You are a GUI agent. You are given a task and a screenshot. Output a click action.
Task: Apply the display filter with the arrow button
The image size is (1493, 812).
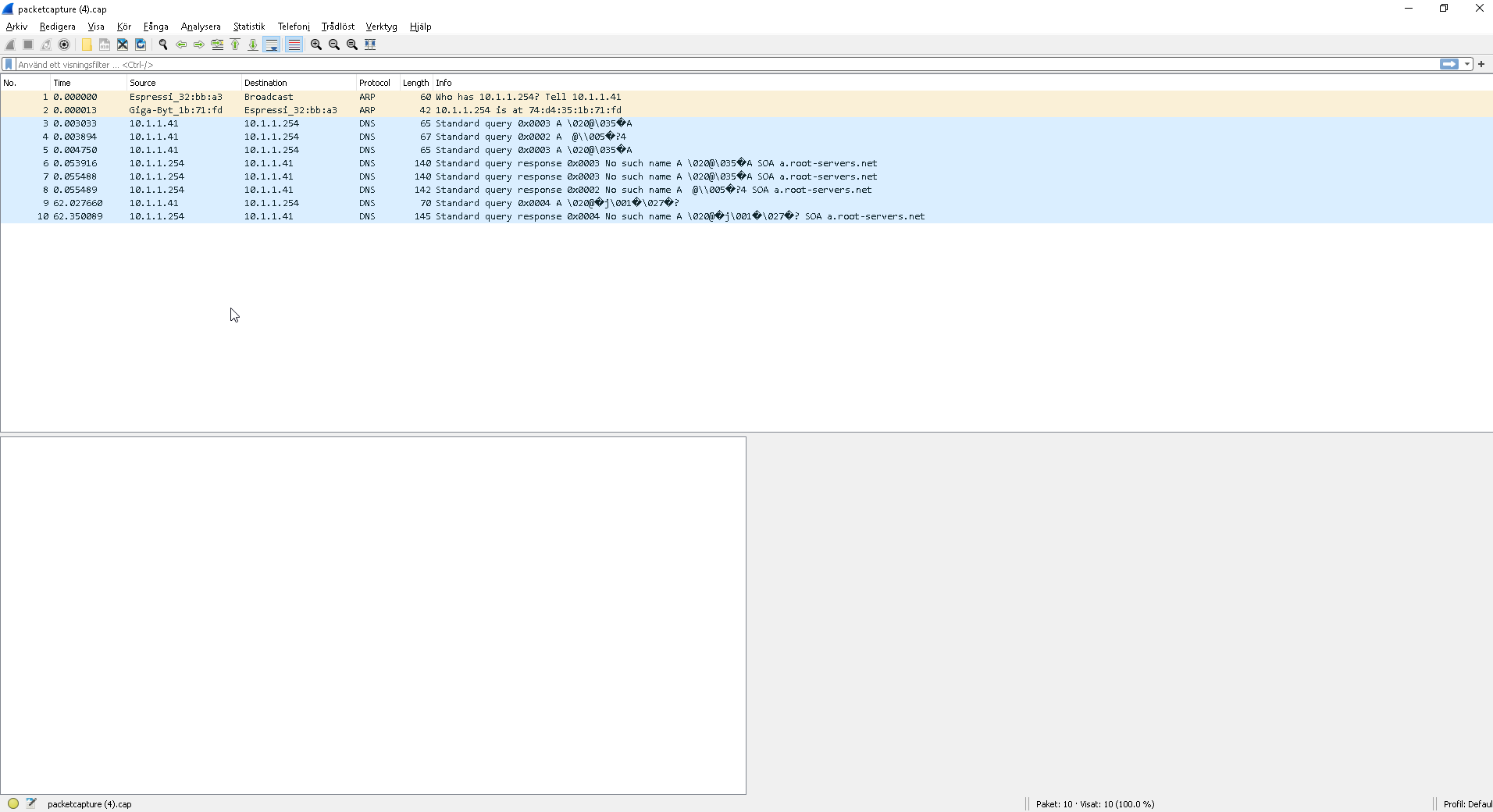tap(1448, 64)
